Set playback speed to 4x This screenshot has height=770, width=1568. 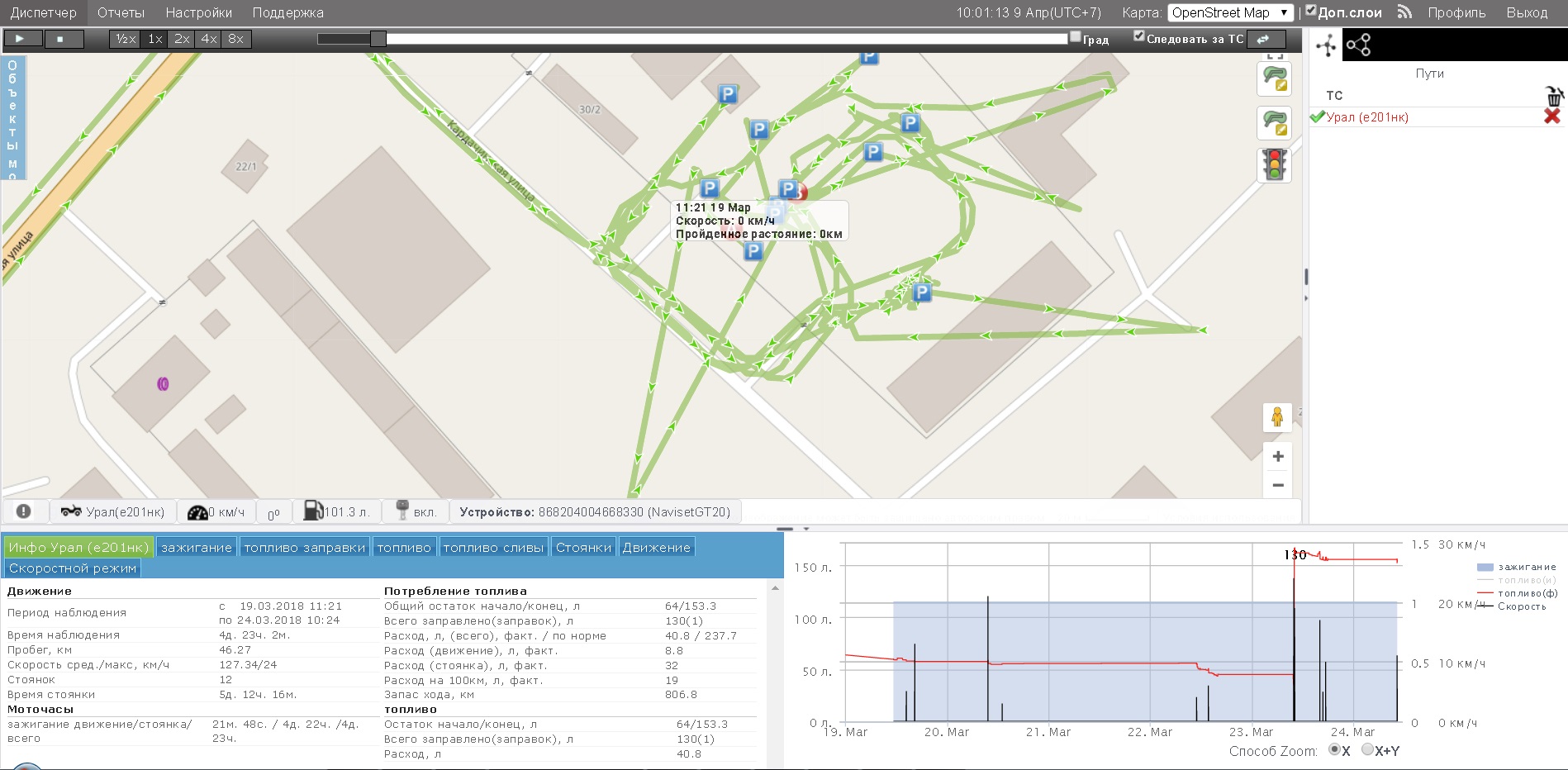209,39
